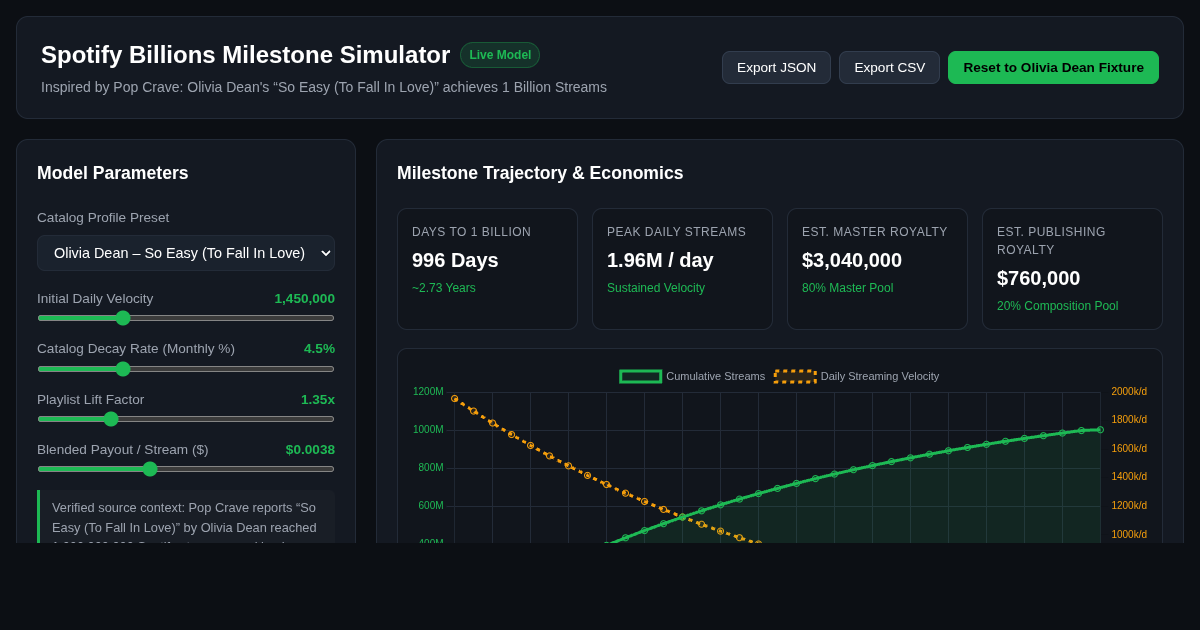Image resolution: width=1200 pixels, height=630 pixels.
Task: Click the 1,450,000 velocity value
Action: coord(304,298)
